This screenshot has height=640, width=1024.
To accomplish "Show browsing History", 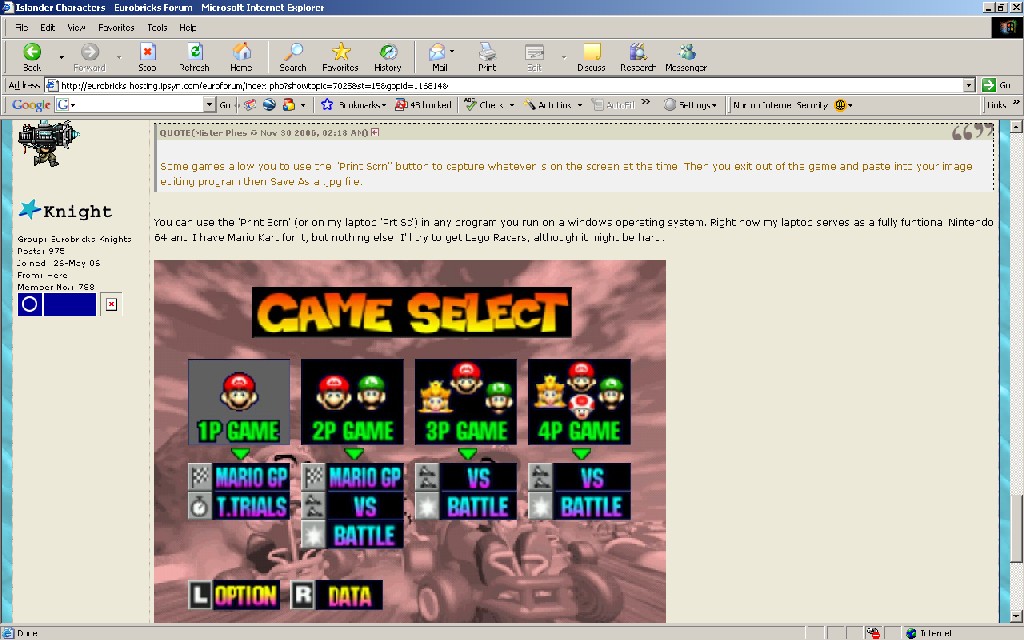I will (387, 57).
